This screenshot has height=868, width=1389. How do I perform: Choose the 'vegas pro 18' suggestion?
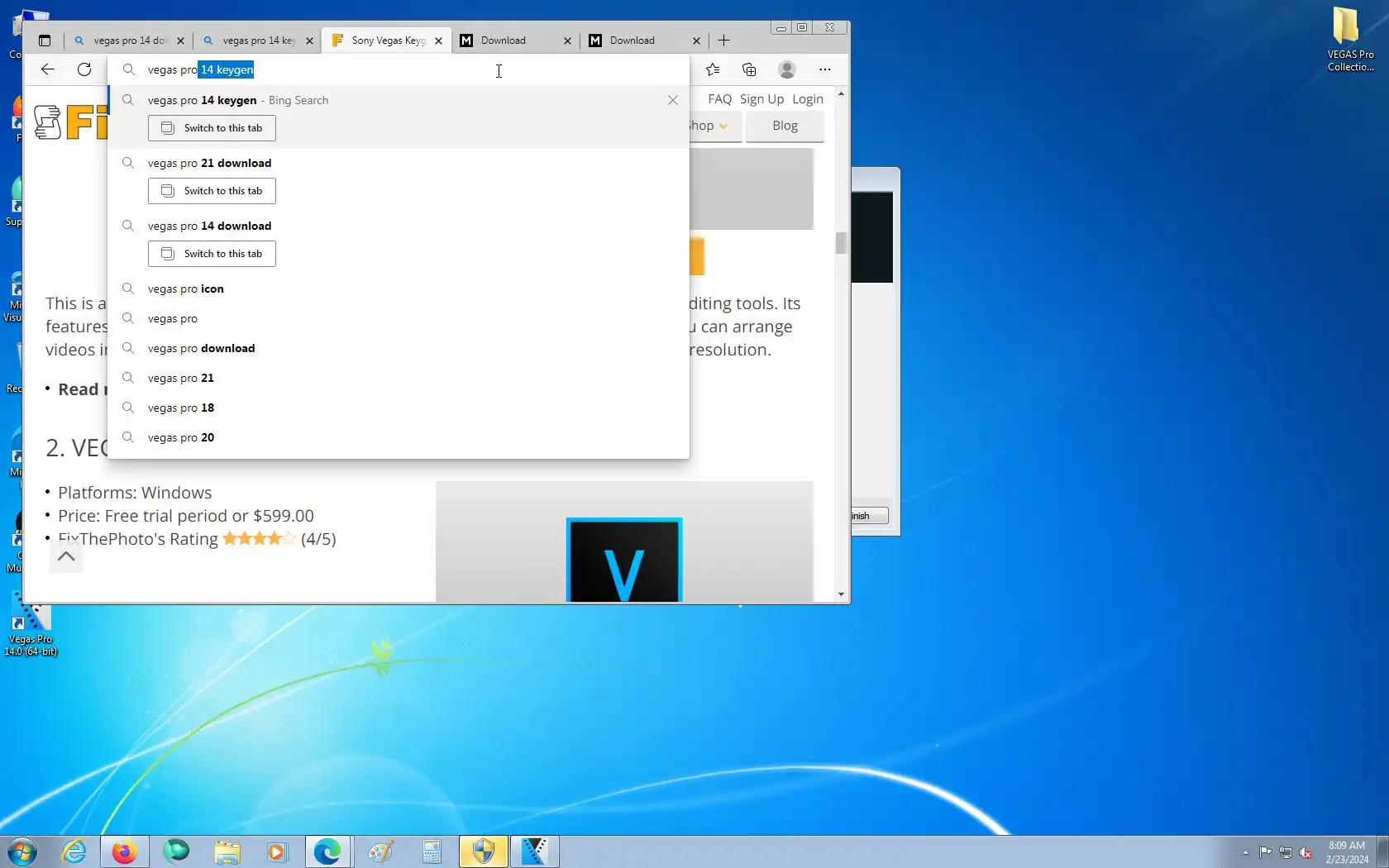tap(399, 408)
